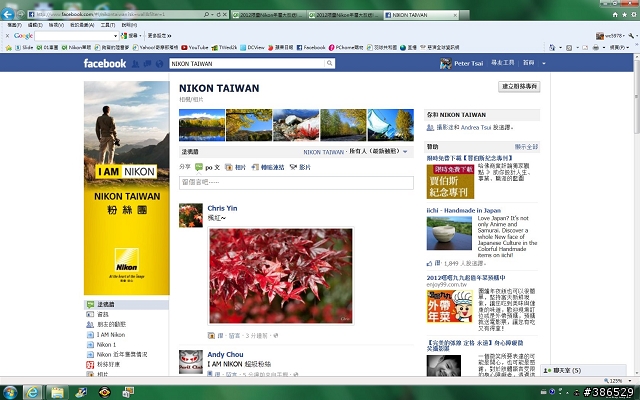Open the first lake landscape thumbnail in photo strip
This screenshot has height=400, width=640.
[x=202, y=125]
